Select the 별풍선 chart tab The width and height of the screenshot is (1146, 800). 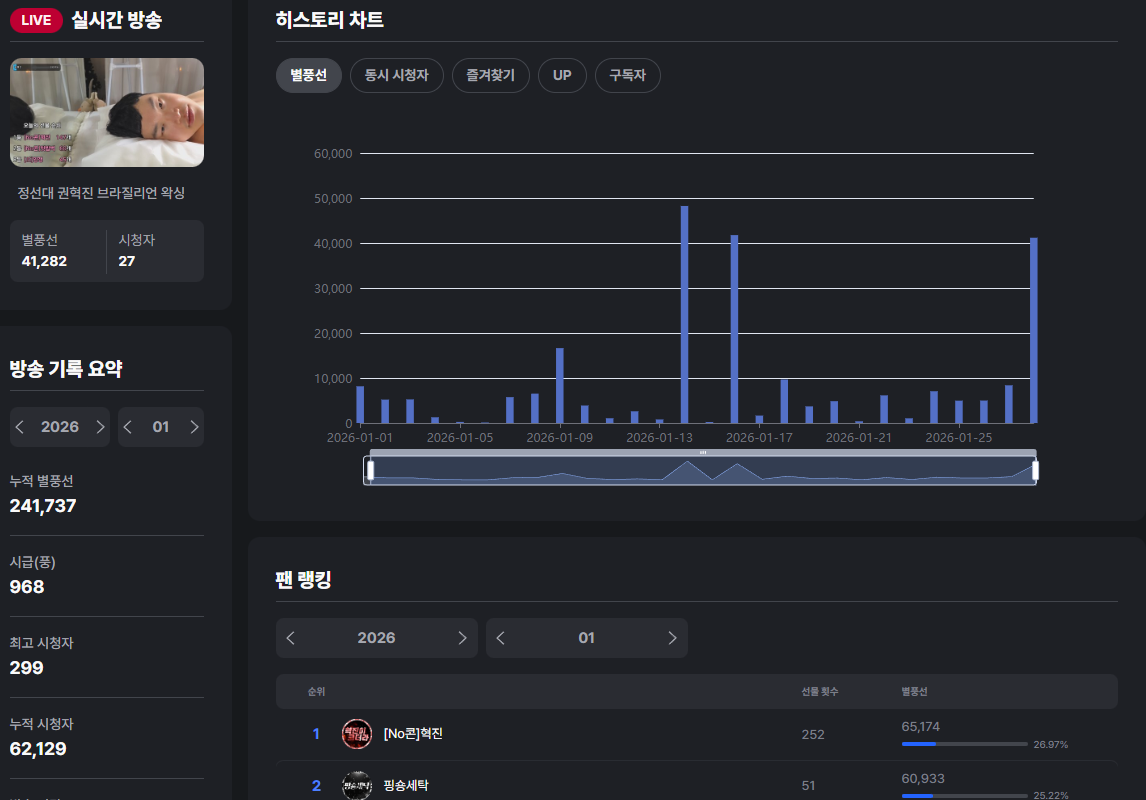pyautogui.click(x=308, y=75)
